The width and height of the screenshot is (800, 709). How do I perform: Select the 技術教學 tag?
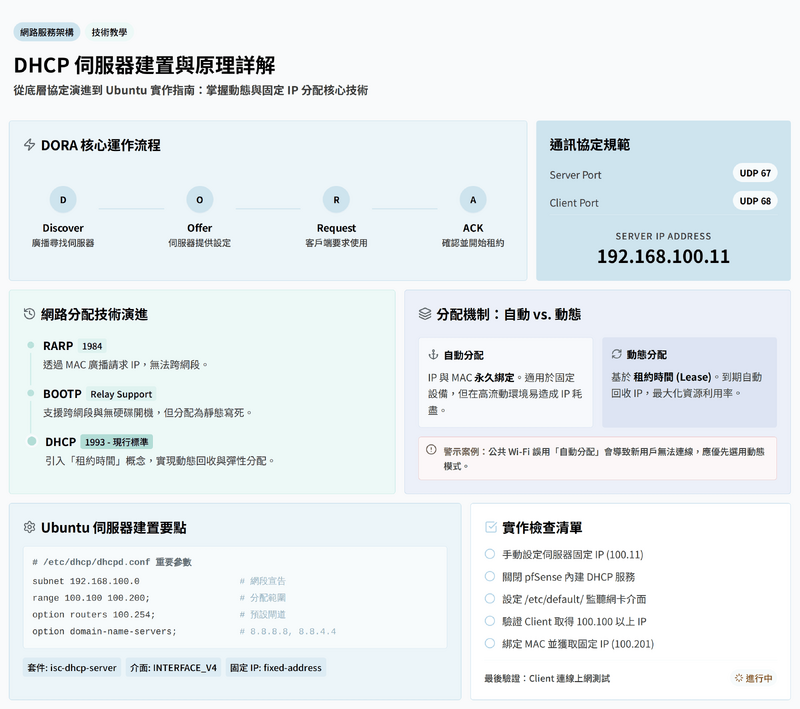pyautogui.click(x=109, y=32)
